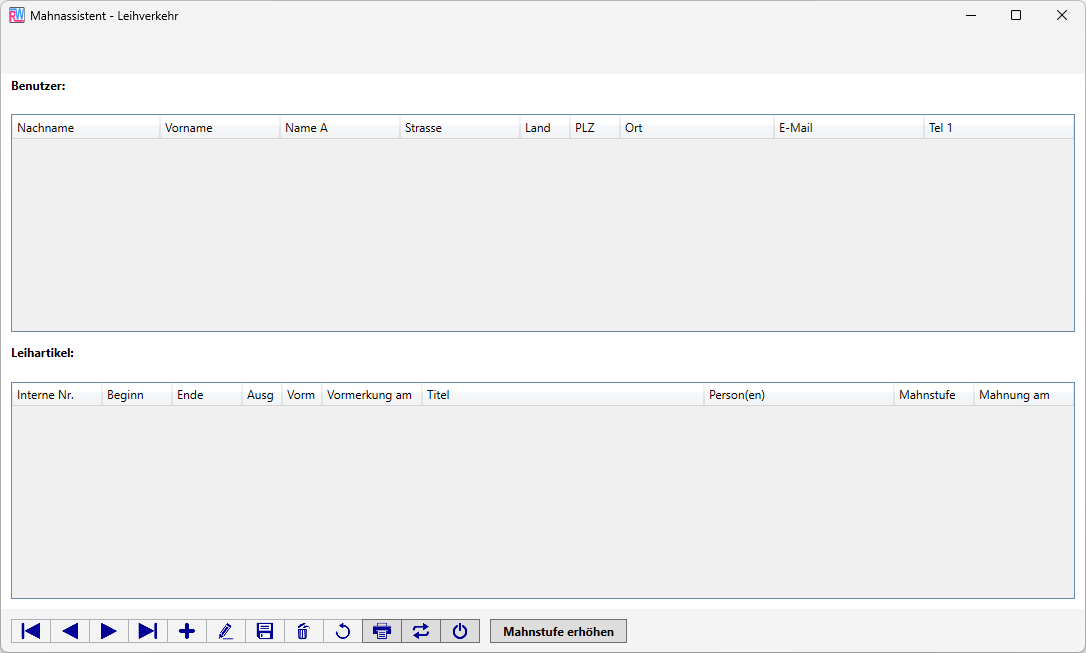Click the E-Mail column header

coord(849,127)
